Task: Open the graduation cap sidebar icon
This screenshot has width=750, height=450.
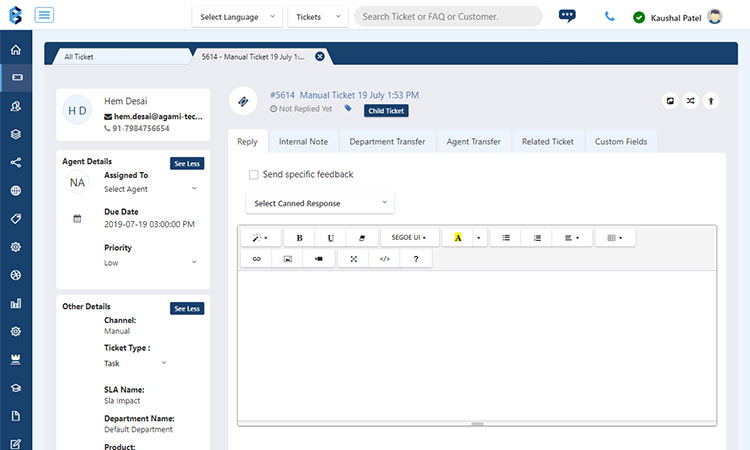Action: tap(16, 388)
